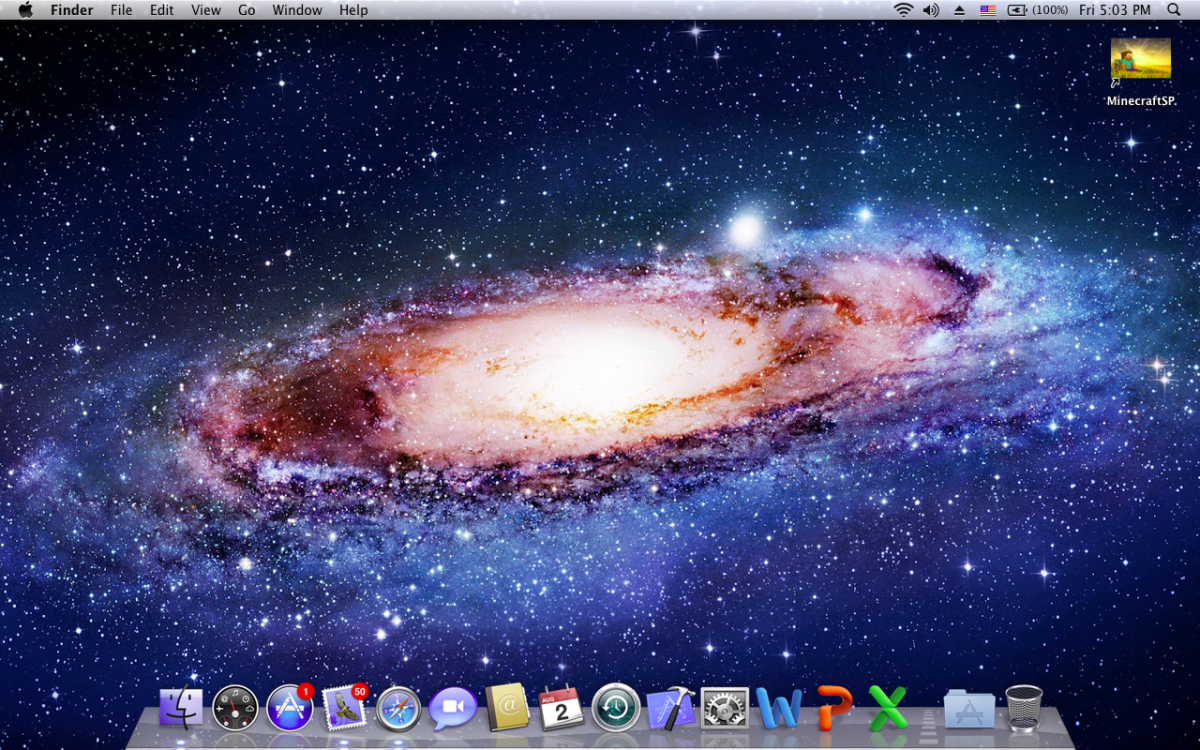Open the Apple menu
Viewport: 1200px width, 750px height.
(x=26, y=10)
